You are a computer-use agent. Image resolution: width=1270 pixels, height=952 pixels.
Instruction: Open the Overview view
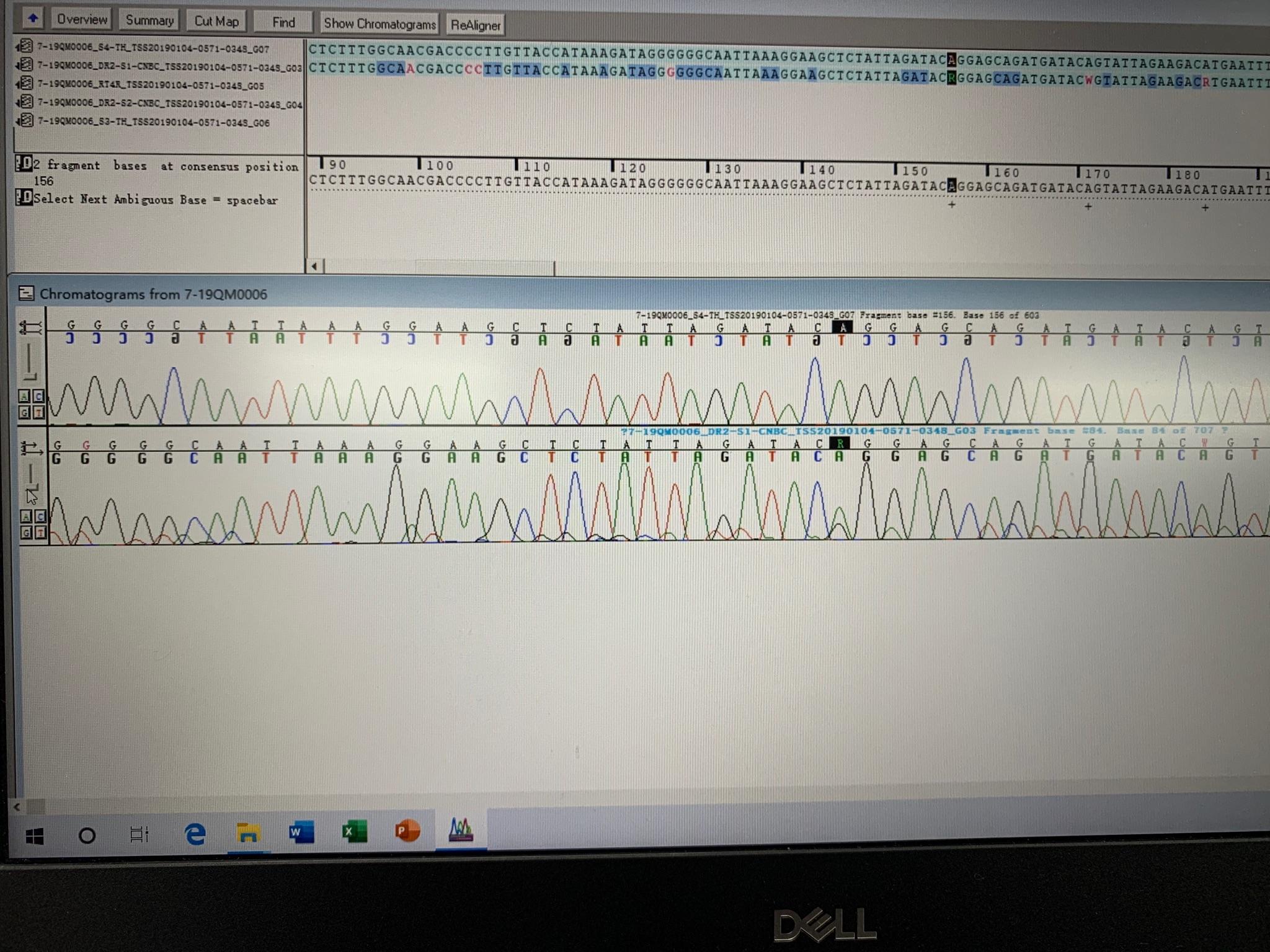82,20
